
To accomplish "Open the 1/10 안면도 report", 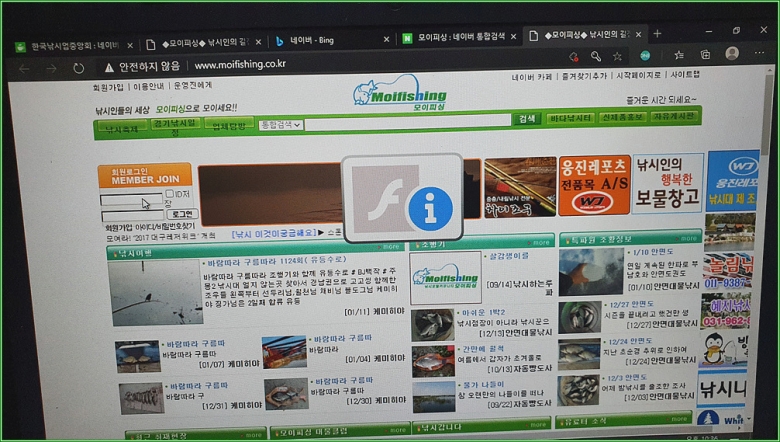I will [653, 252].
